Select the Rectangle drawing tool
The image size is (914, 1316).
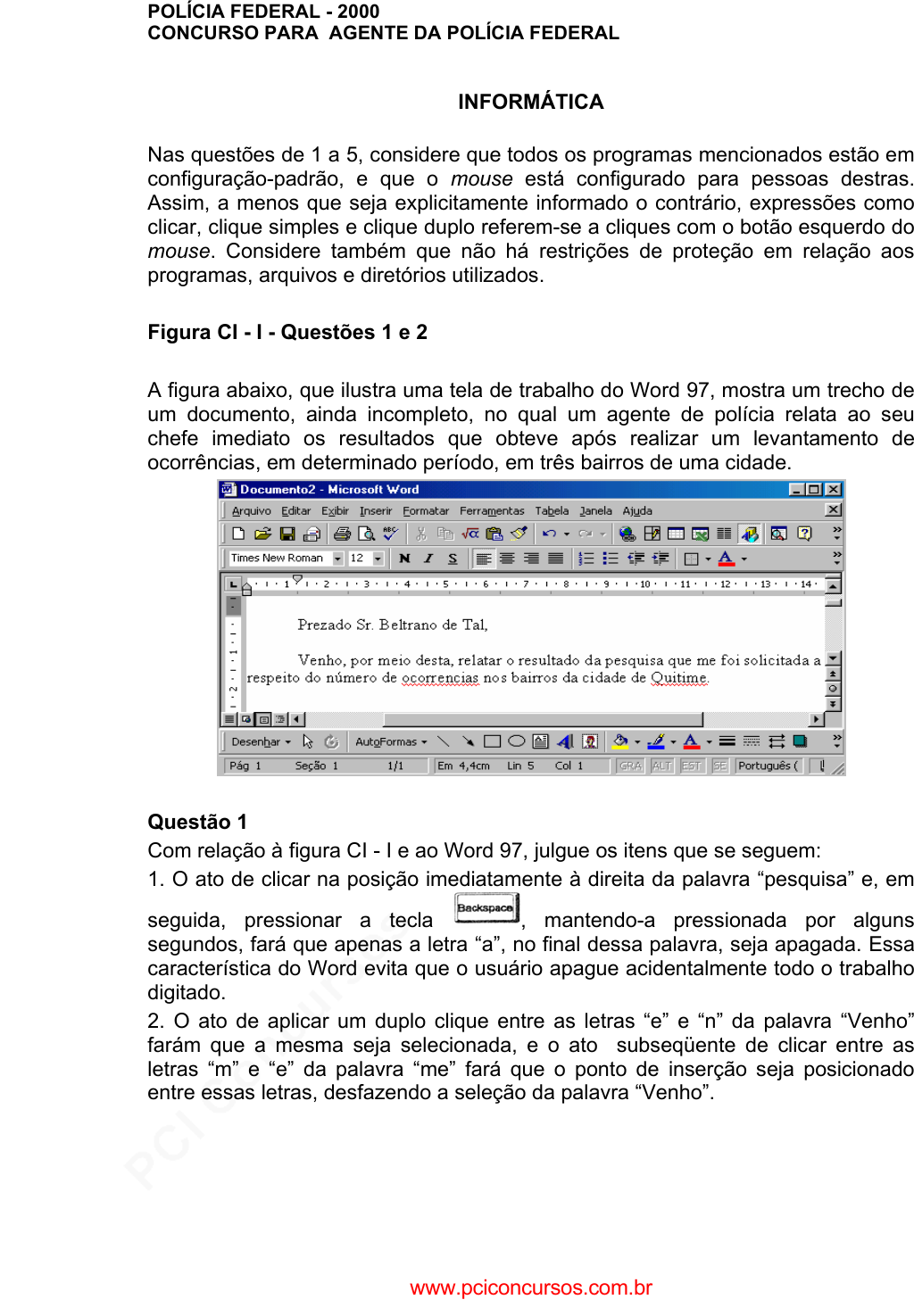coord(492,741)
